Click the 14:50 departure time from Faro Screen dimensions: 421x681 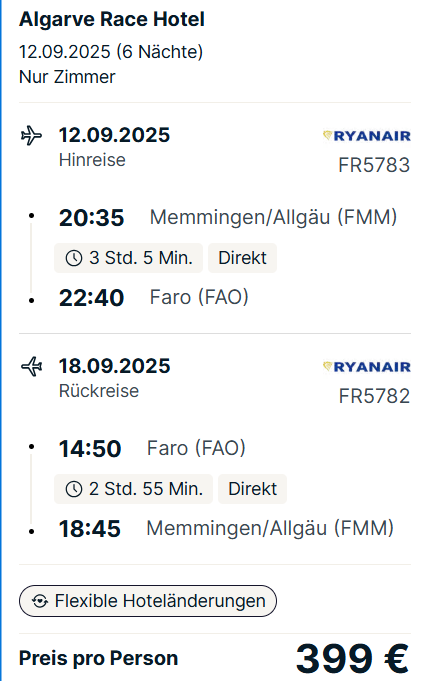(90, 449)
